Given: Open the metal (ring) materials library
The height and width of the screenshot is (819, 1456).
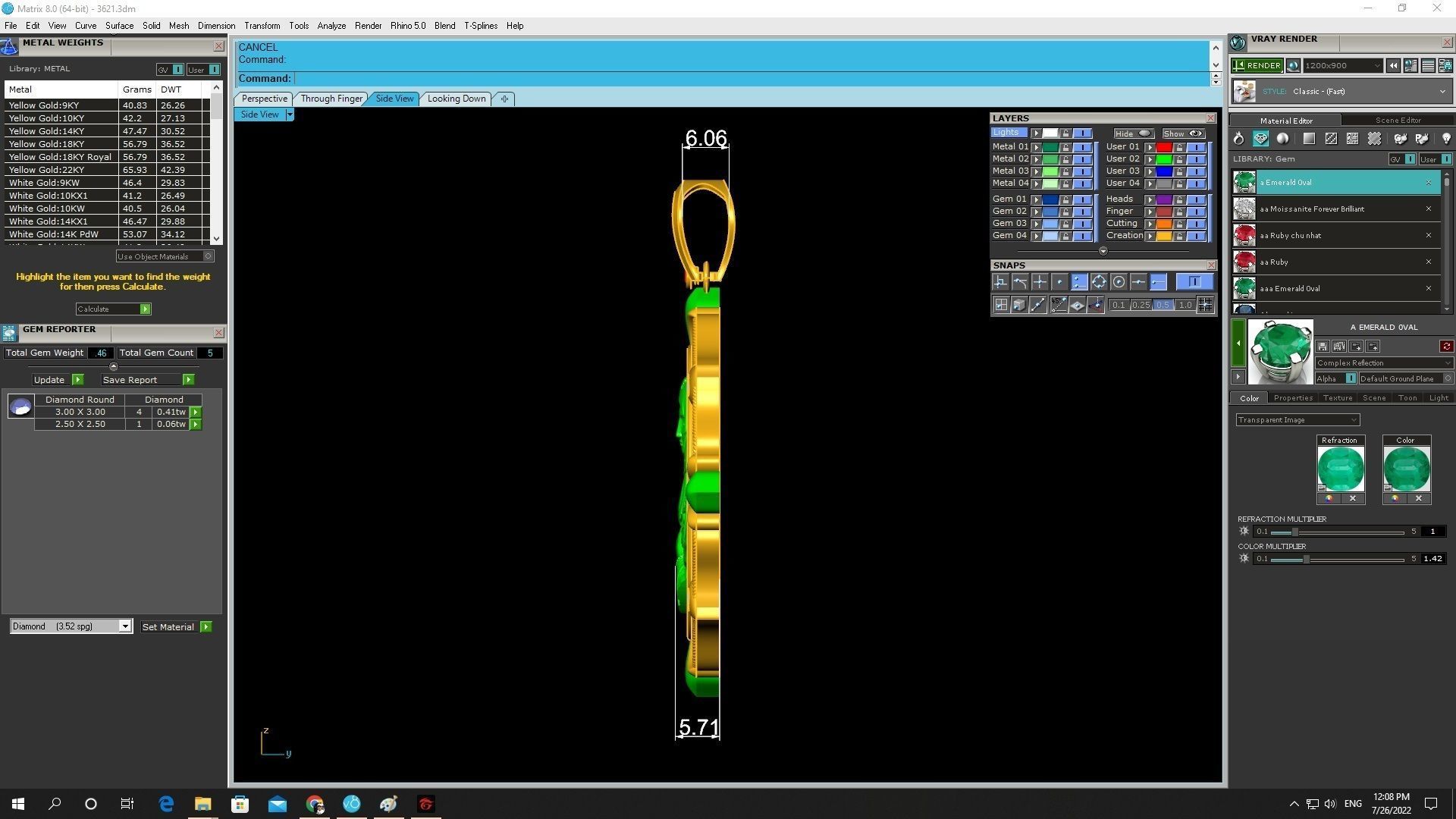Looking at the screenshot, I should [1238, 139].
